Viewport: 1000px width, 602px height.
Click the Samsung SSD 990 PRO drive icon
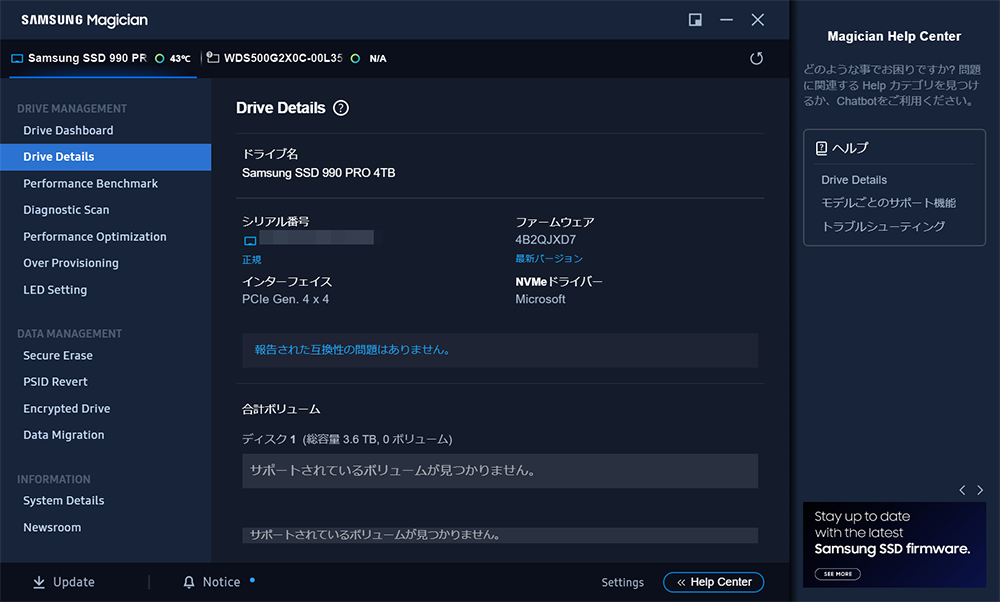pos(17,58)
